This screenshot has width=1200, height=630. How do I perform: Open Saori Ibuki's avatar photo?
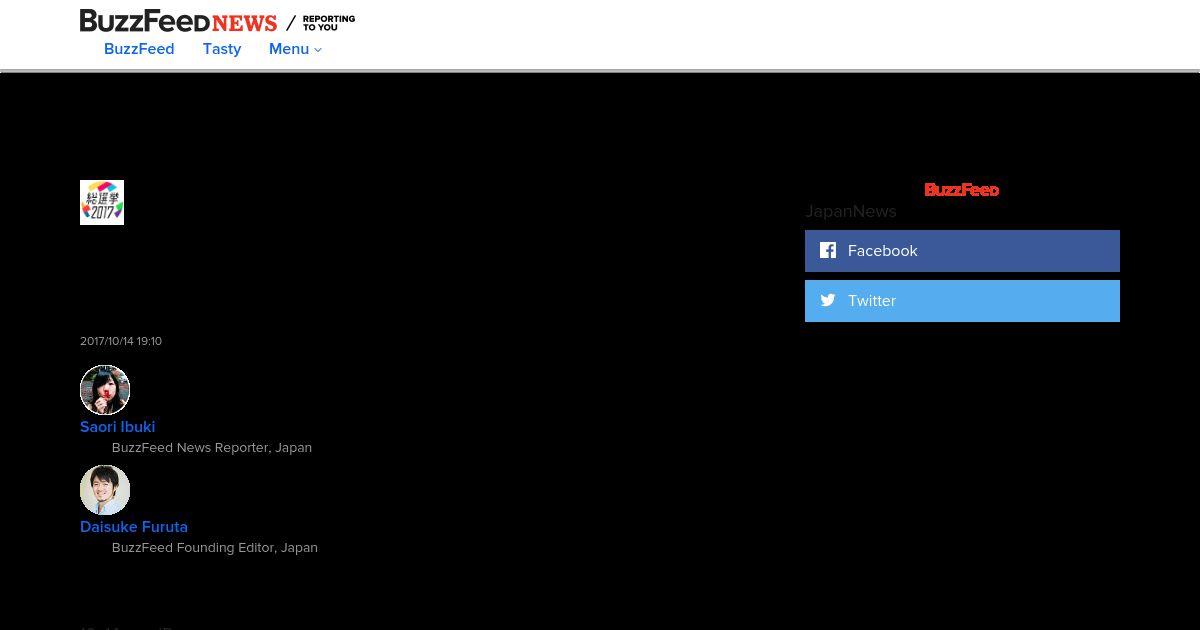[105, 390]
